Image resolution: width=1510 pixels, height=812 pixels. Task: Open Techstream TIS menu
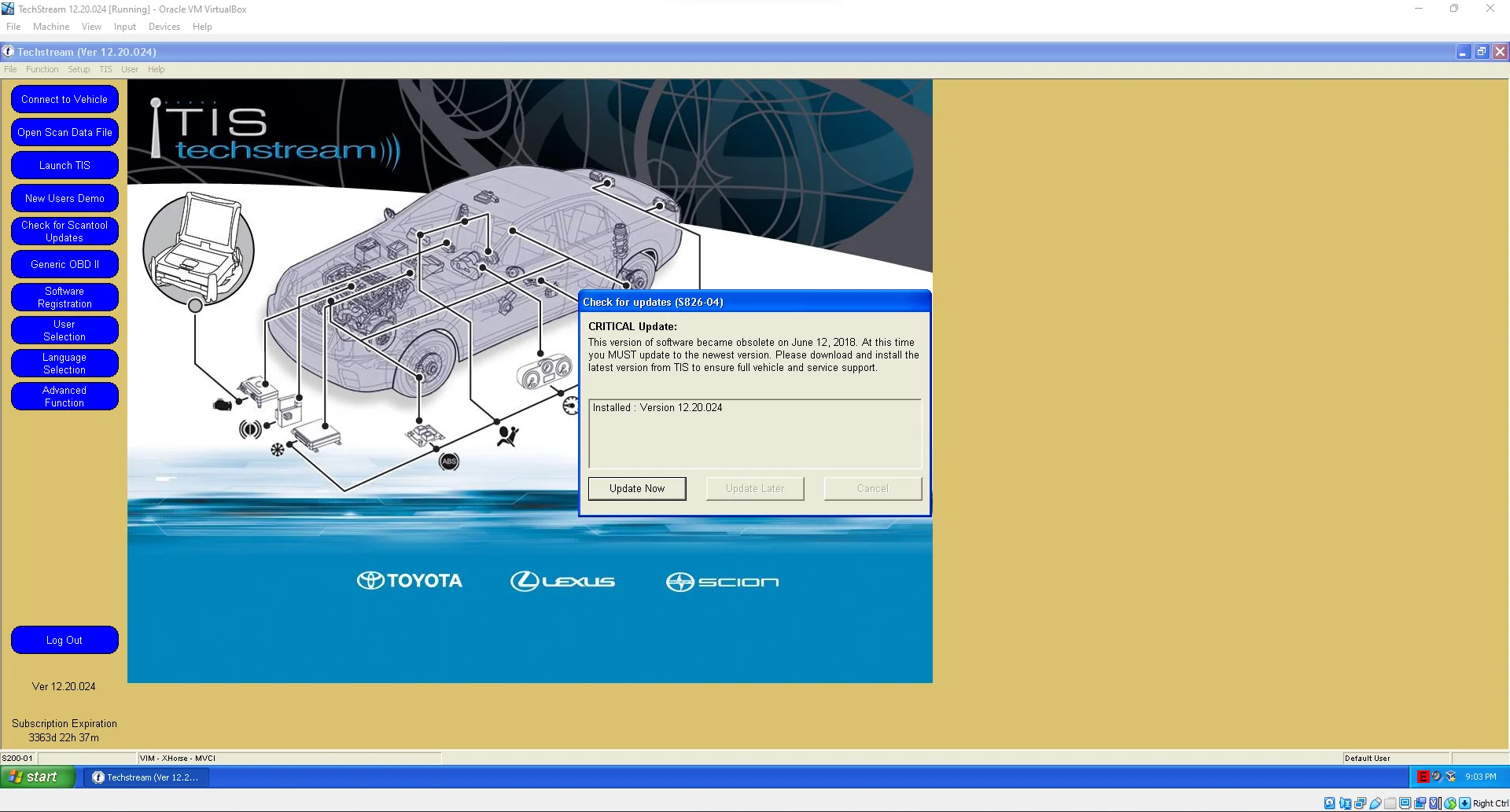(105, 69)
